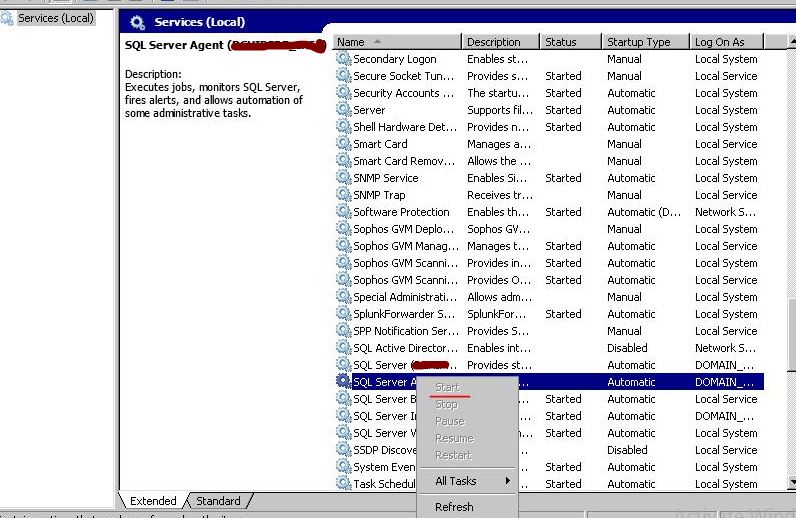796x518 pixels.
Task: Click SplunkFor... description cell
Action: coord(496,314)
